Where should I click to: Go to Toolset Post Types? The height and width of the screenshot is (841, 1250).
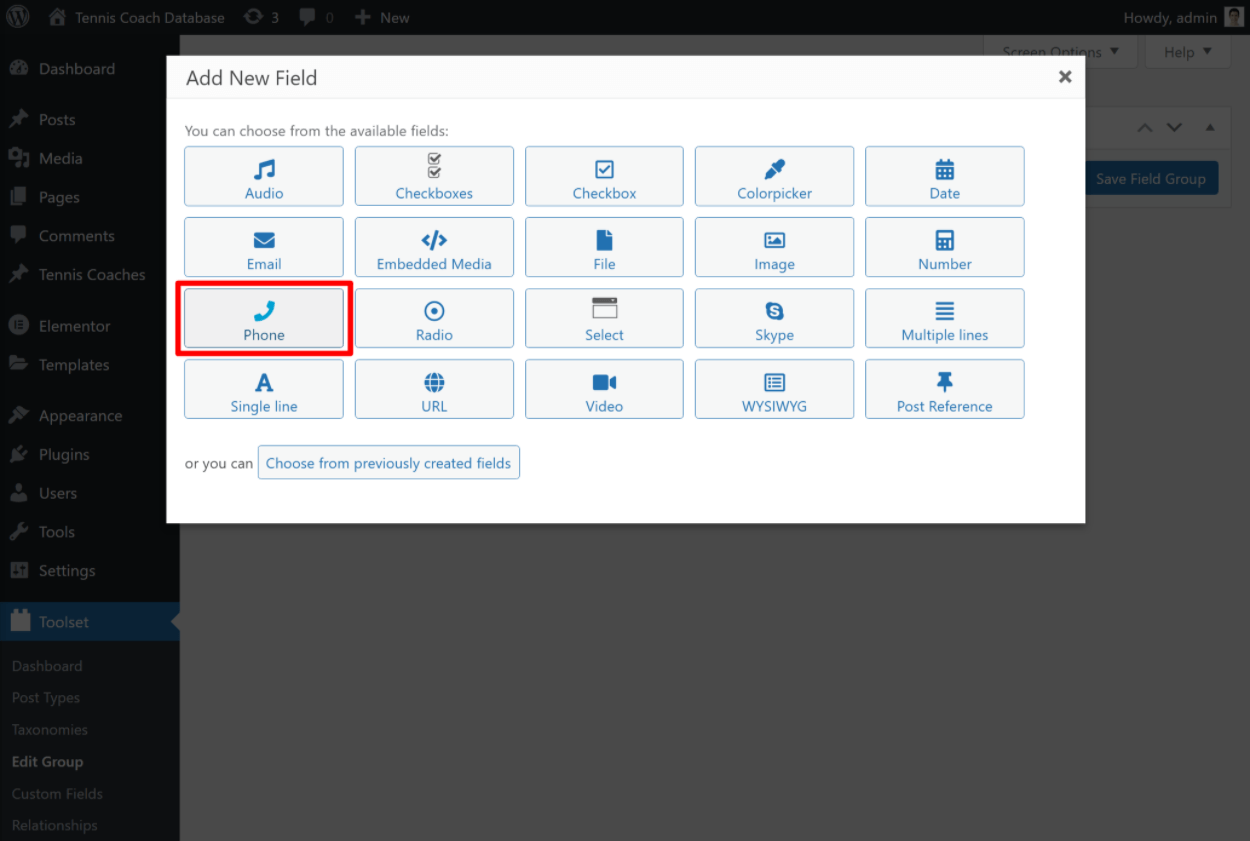46,698
